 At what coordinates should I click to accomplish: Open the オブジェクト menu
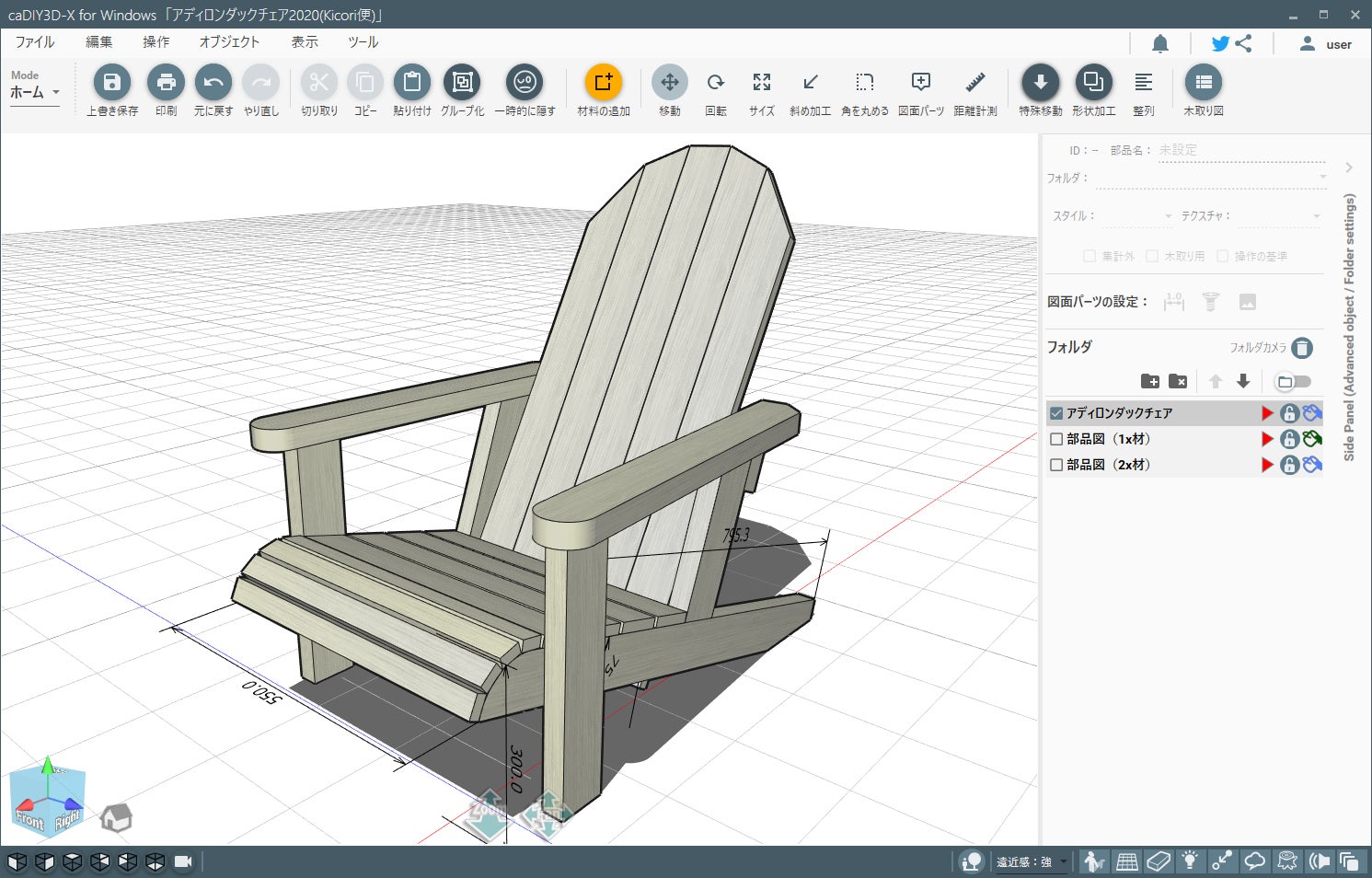tap(229, 42)
